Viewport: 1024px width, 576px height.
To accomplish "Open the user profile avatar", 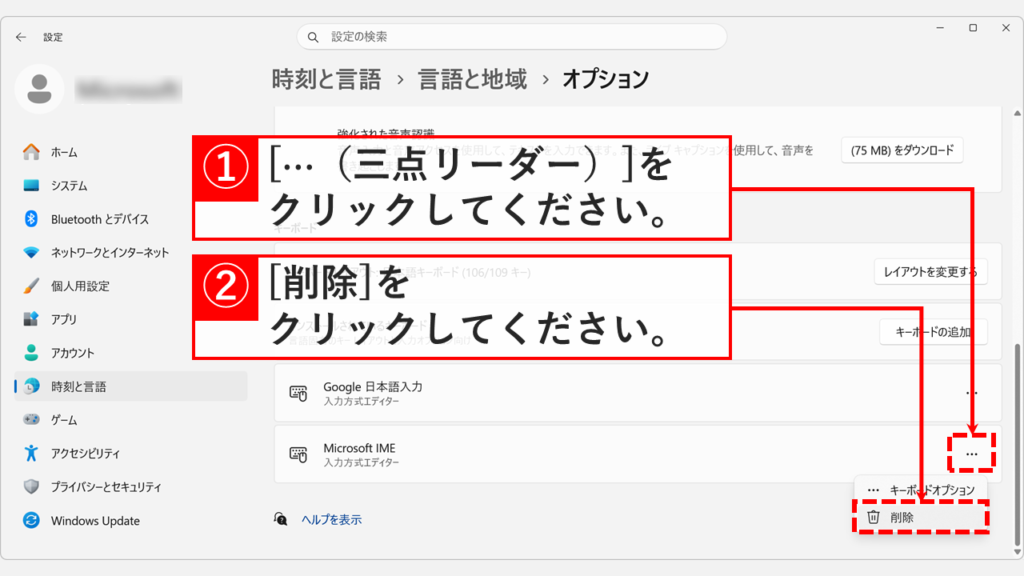I will click(39, 89).
